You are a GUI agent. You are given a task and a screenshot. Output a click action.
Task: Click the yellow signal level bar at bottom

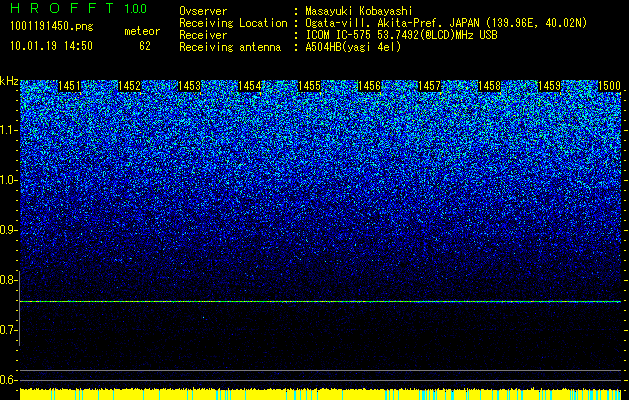pos(320,394)
